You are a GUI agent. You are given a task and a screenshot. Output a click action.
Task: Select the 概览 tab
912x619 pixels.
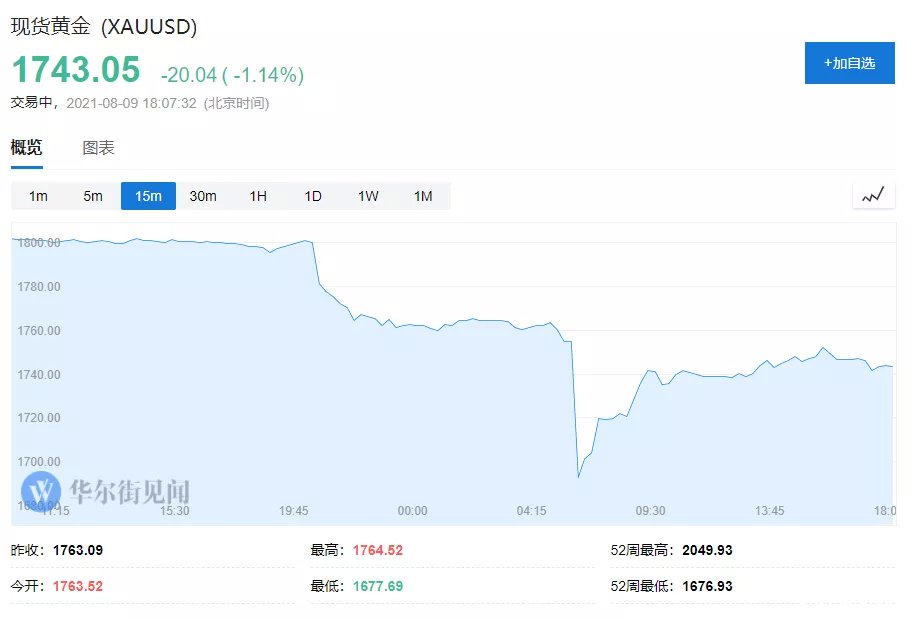coord(27,148)
